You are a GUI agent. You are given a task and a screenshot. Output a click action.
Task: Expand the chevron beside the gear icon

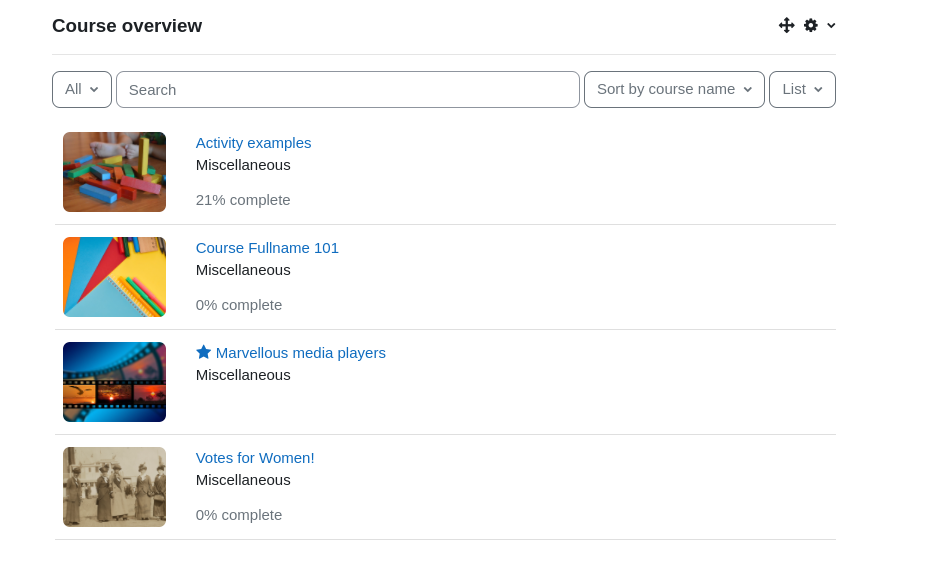(x=831, y=25)
